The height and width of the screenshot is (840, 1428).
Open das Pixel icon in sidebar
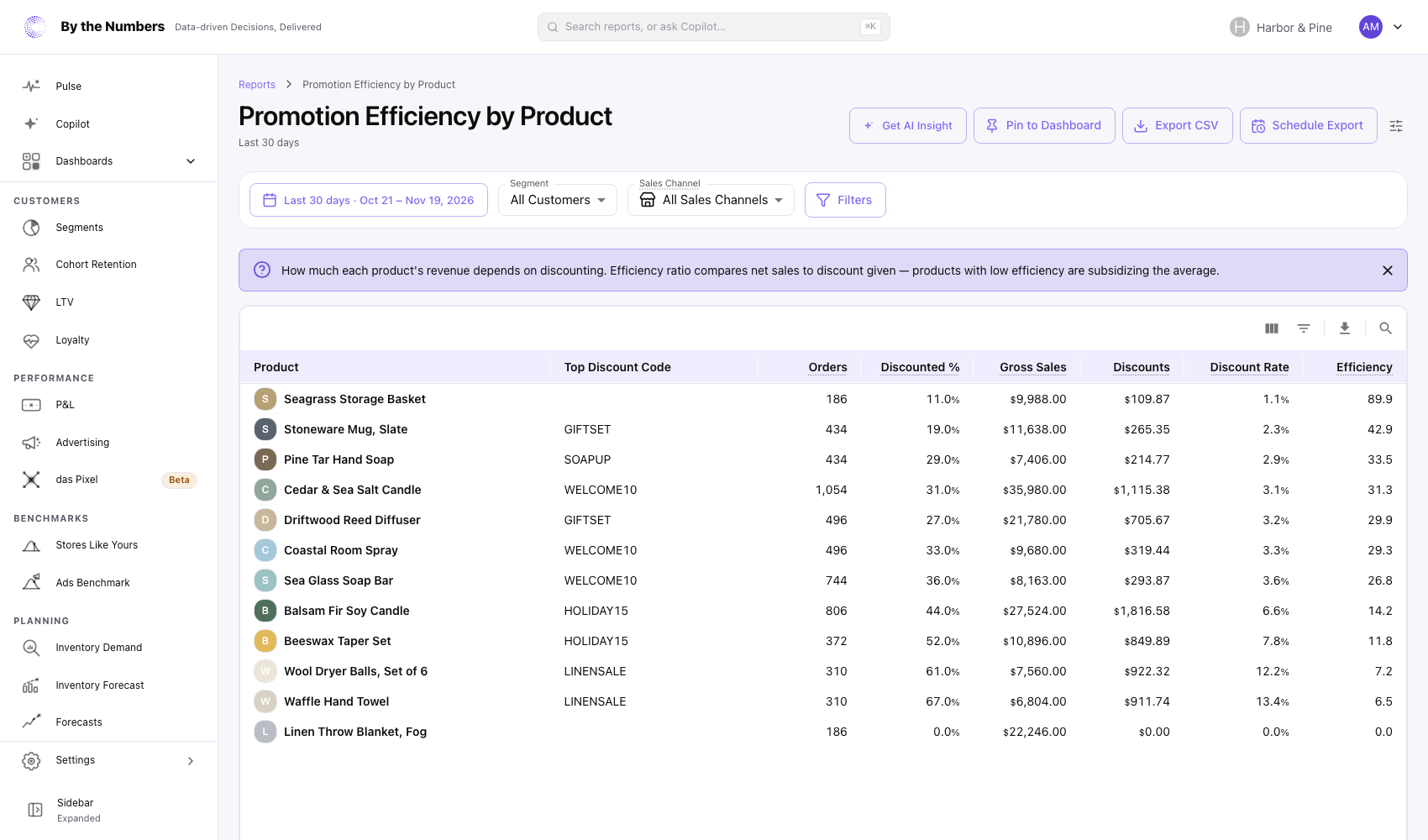(x=31, y=480)
